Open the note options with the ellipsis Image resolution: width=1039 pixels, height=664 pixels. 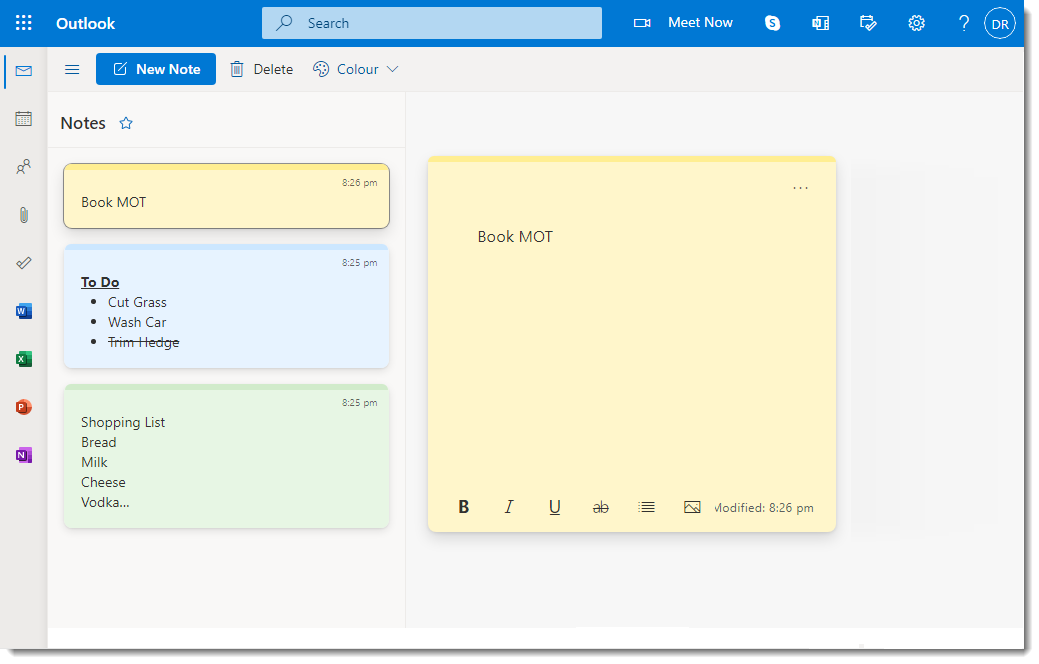799,187
